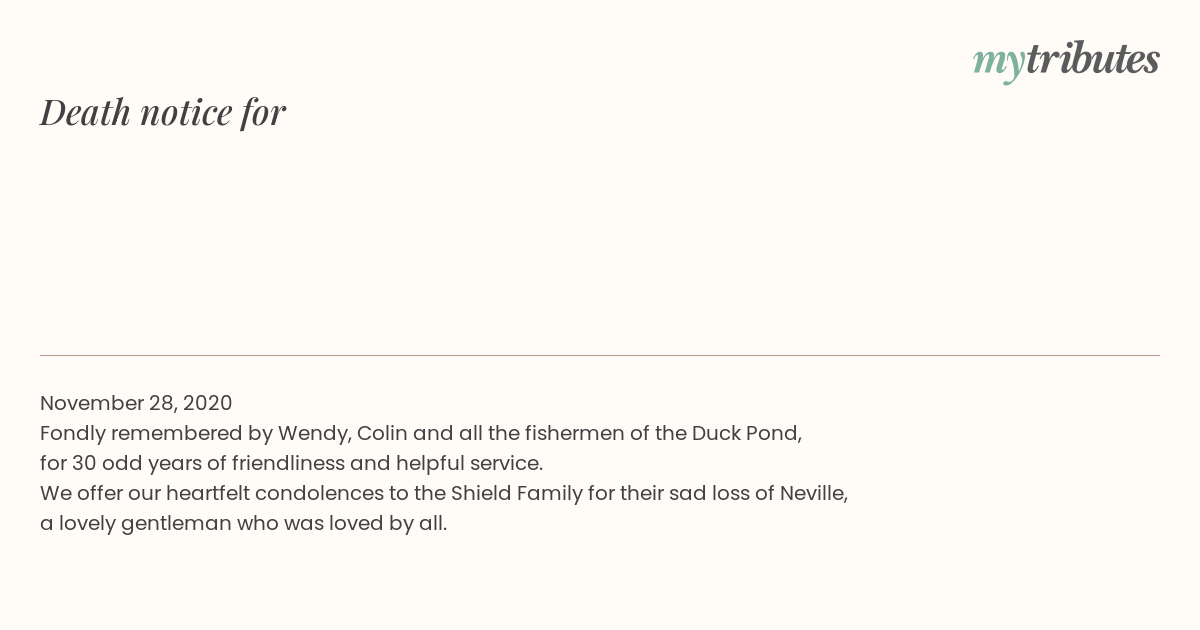Click the words 'Duck Pond'
The image size is (1200, 630).
tap(744, 433)
